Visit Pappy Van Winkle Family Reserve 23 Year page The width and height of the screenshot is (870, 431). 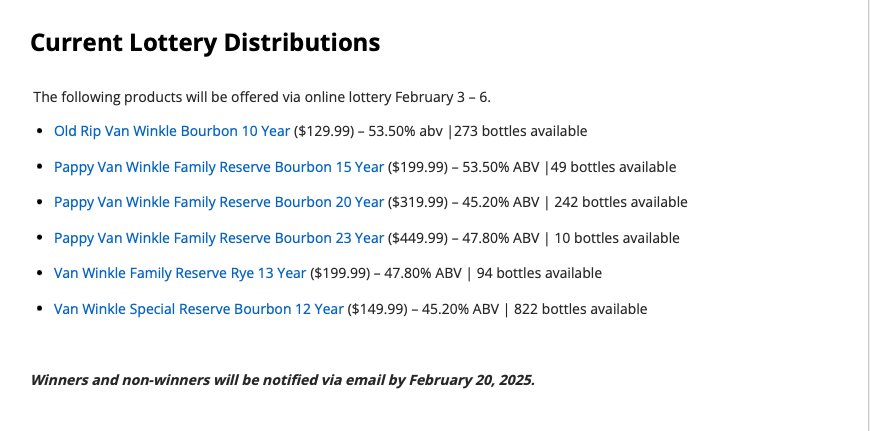(219, 238)
